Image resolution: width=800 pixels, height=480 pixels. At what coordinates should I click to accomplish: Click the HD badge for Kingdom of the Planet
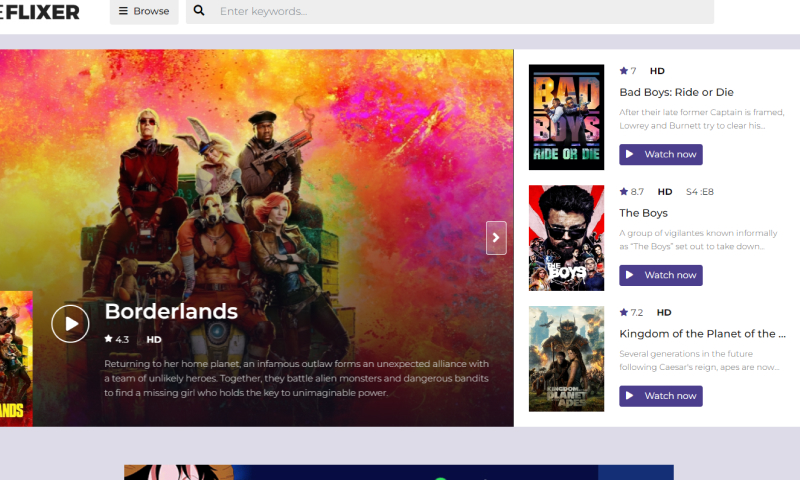point(664,312)
